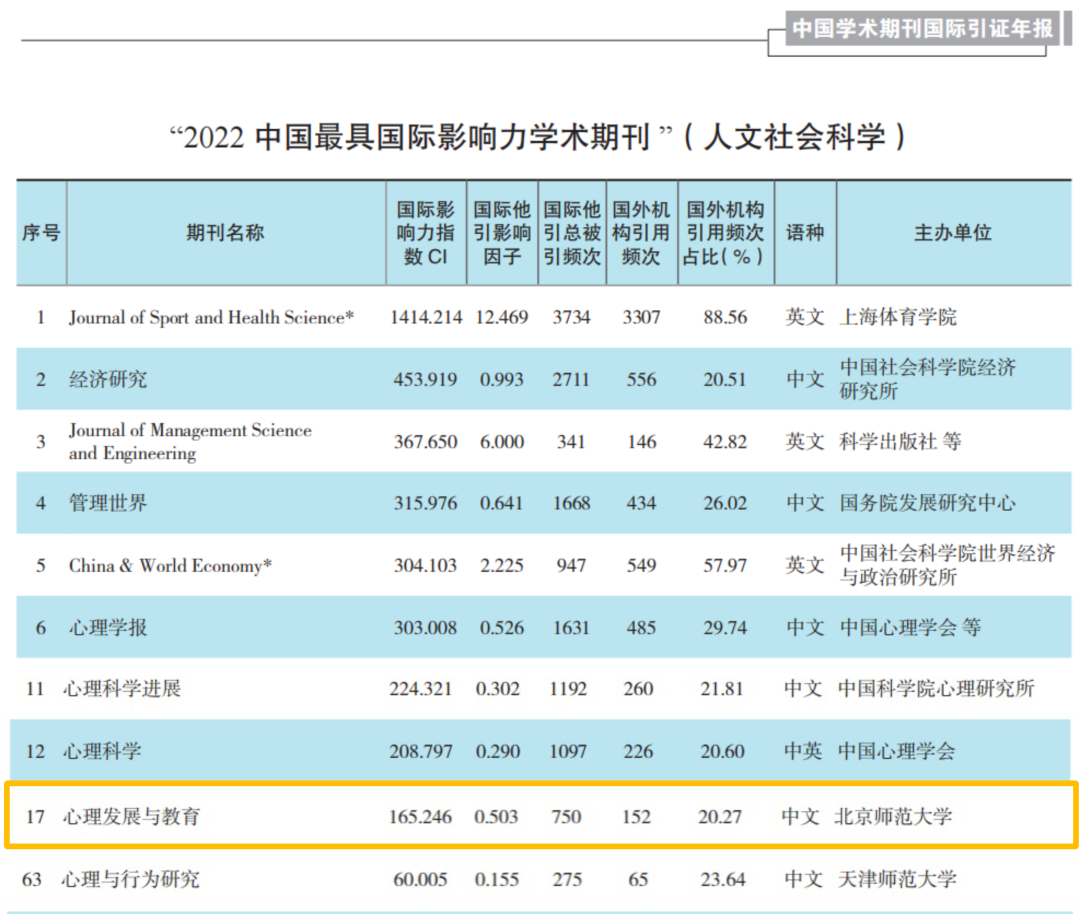
Task: Click the 国际他引影响因子 column header
Action: (501, 233)
